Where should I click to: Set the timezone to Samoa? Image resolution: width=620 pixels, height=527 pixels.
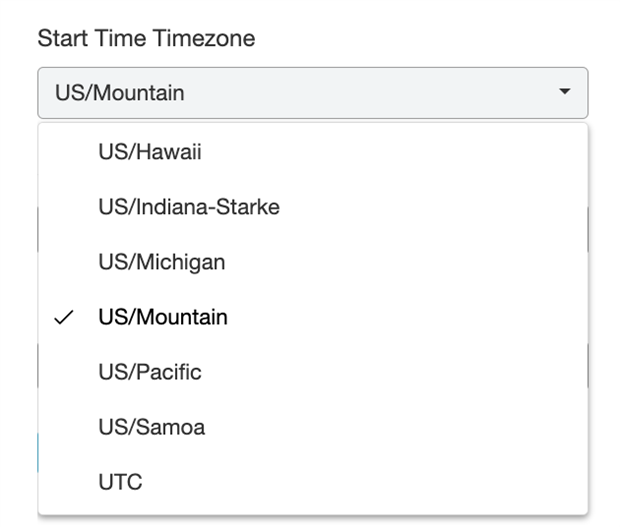tap(151, 427)
